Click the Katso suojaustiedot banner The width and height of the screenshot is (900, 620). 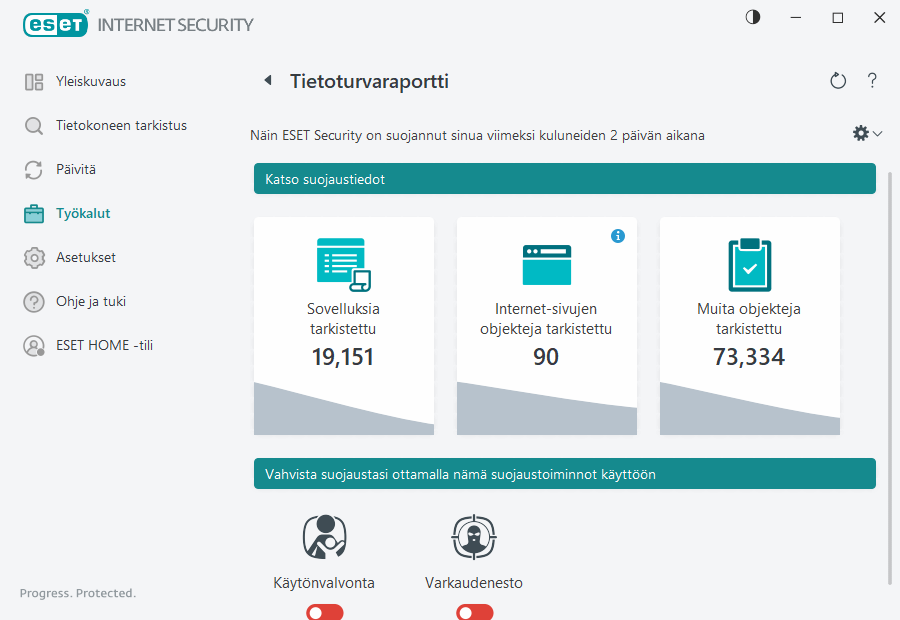pyautogui.click(x=563, y=178)
